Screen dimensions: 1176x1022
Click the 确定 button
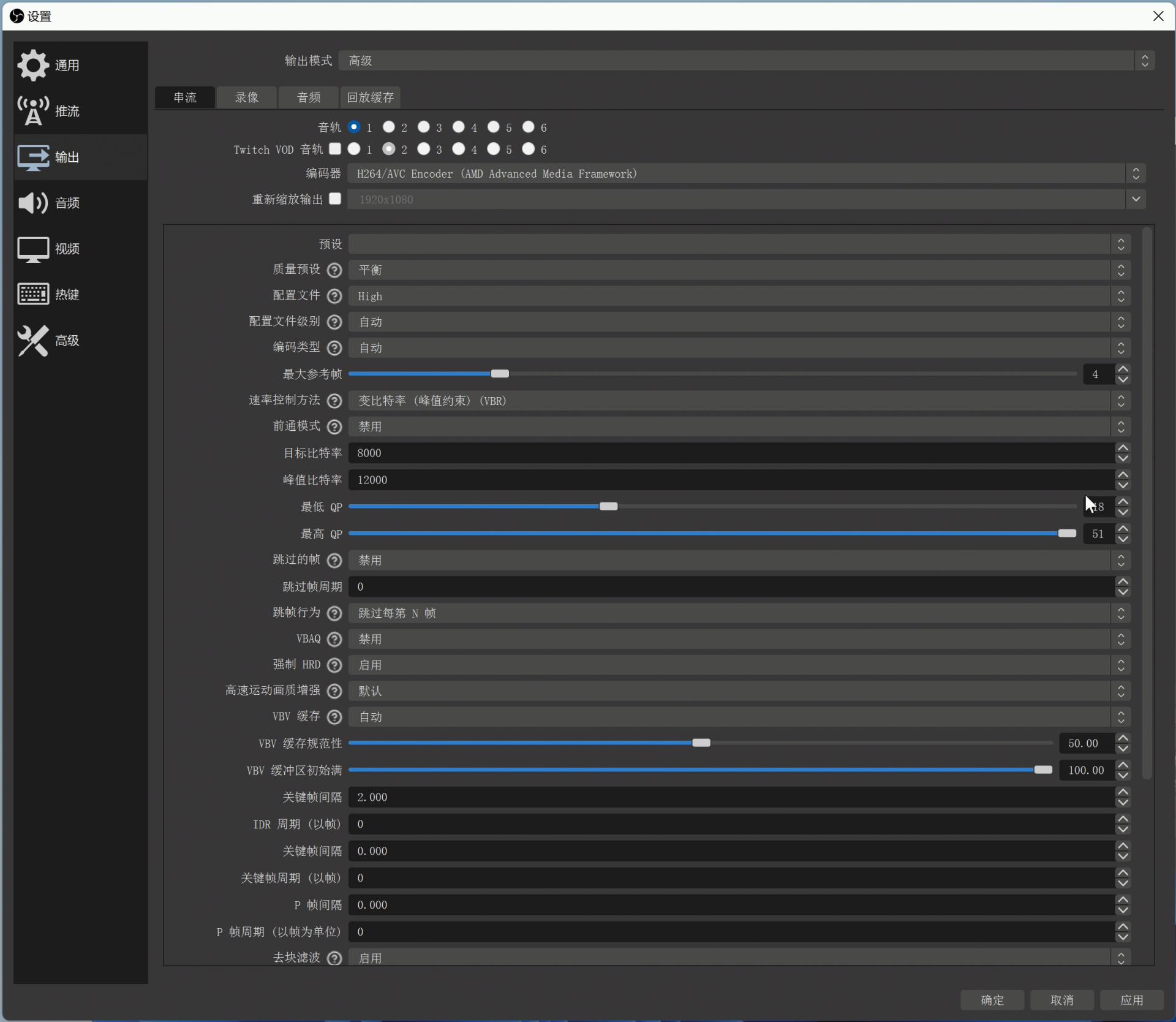coord(992,1000)
